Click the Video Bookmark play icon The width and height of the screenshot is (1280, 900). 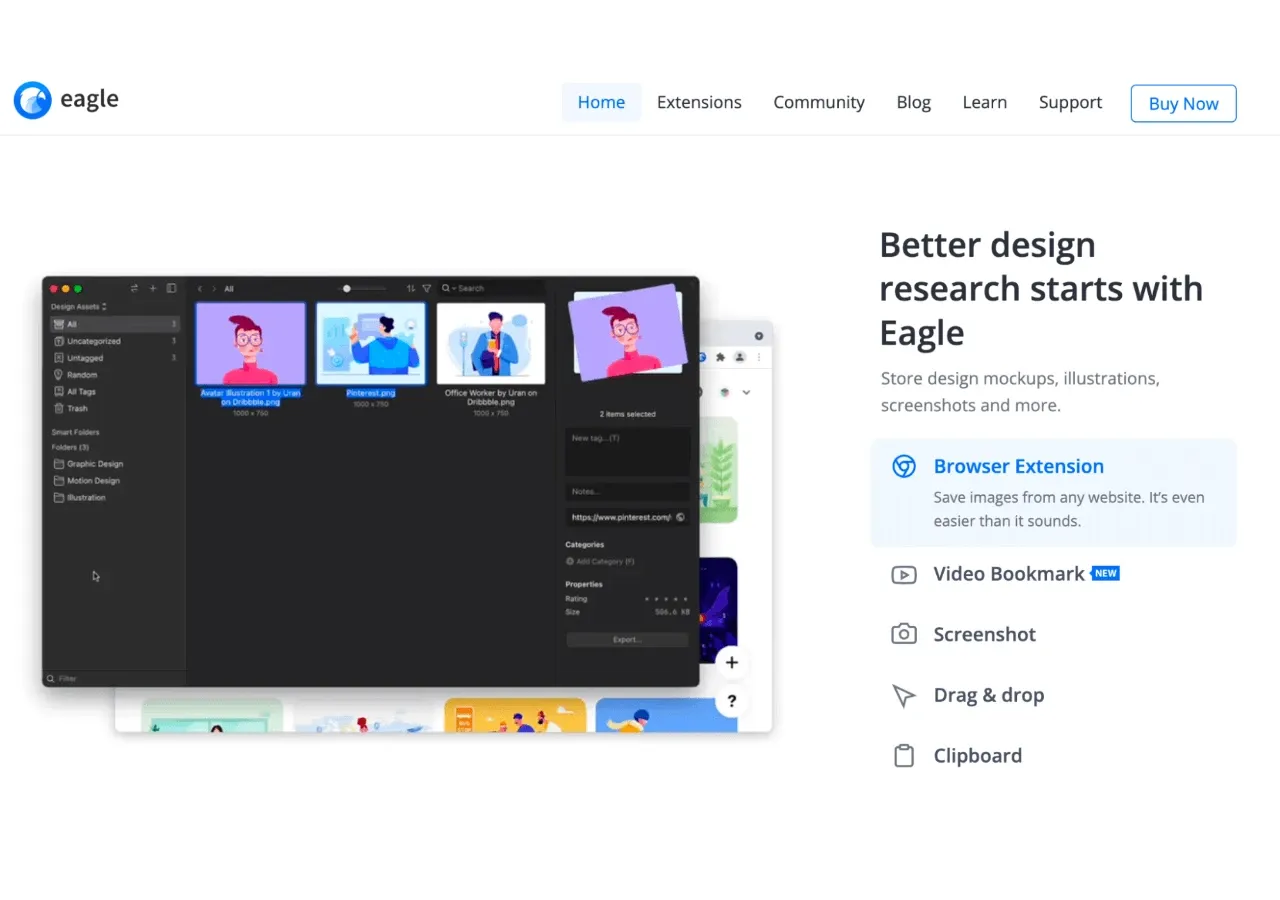click(904, 575)
